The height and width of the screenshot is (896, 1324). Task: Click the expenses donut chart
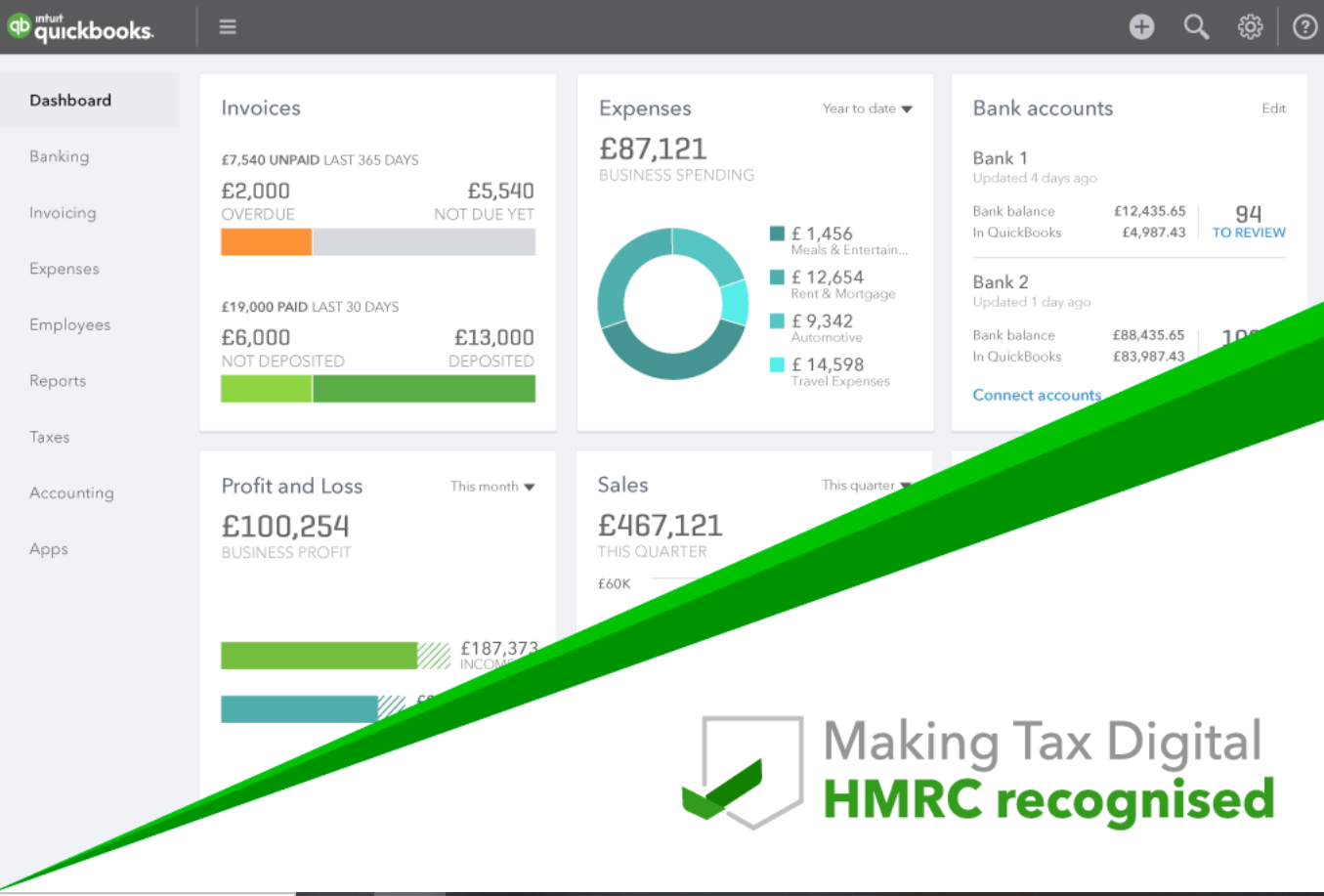pyautogui.click(x=672, y=304)
